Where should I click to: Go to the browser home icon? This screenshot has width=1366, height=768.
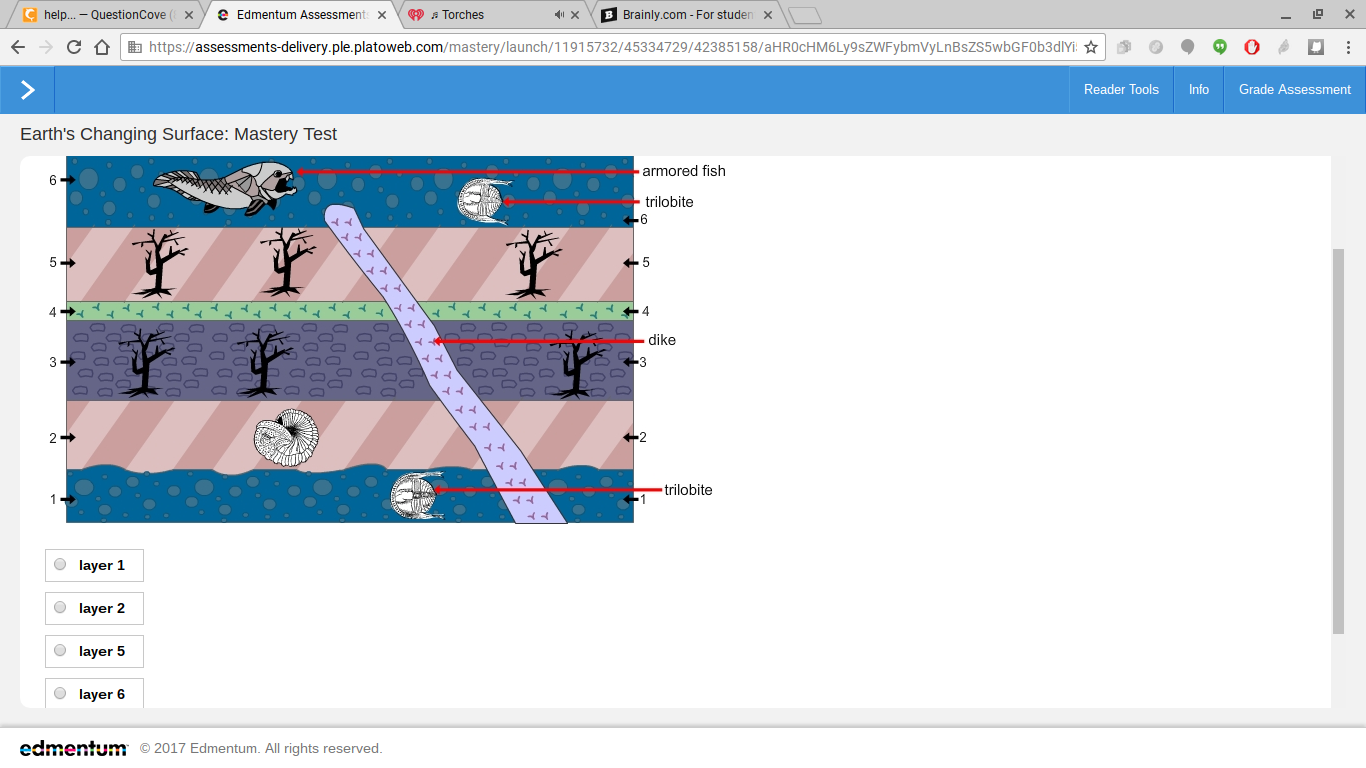tap(102, 47)
